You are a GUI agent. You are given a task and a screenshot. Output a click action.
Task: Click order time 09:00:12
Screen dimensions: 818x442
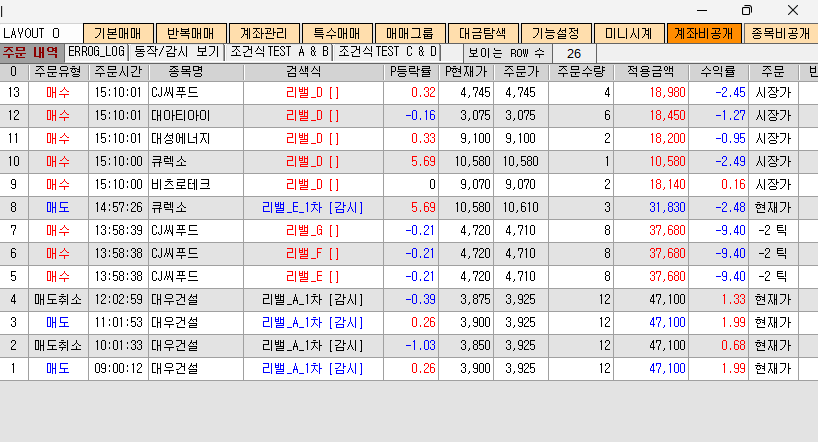point(118,368)
